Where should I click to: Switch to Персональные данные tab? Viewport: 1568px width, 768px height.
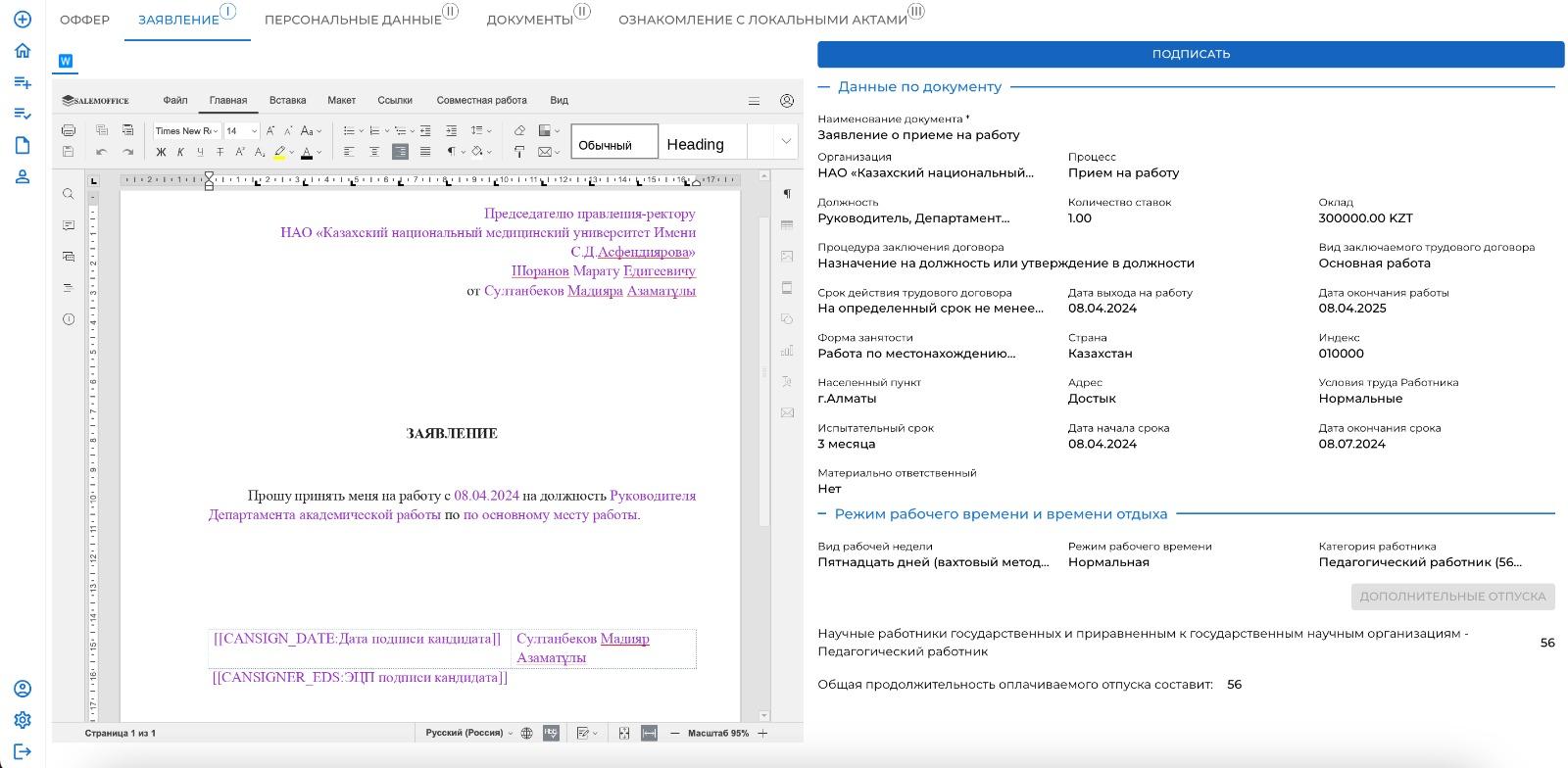(x=353, y=20)
